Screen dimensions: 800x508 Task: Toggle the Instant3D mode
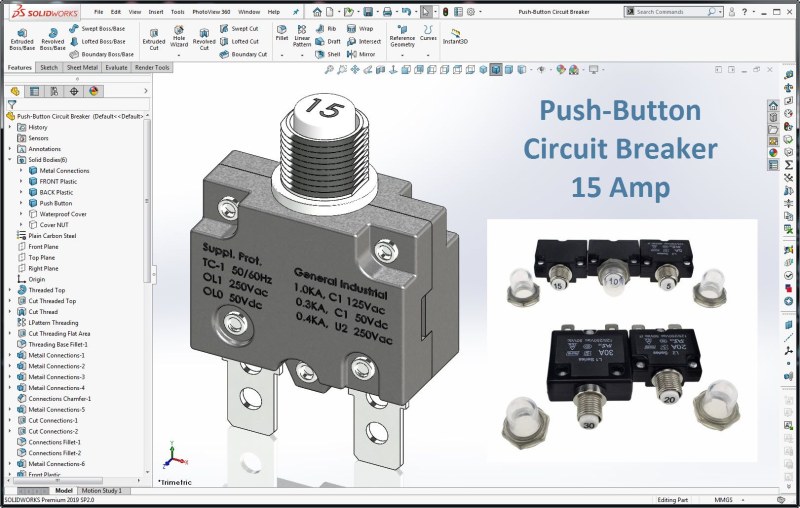(x=455, y=36)
